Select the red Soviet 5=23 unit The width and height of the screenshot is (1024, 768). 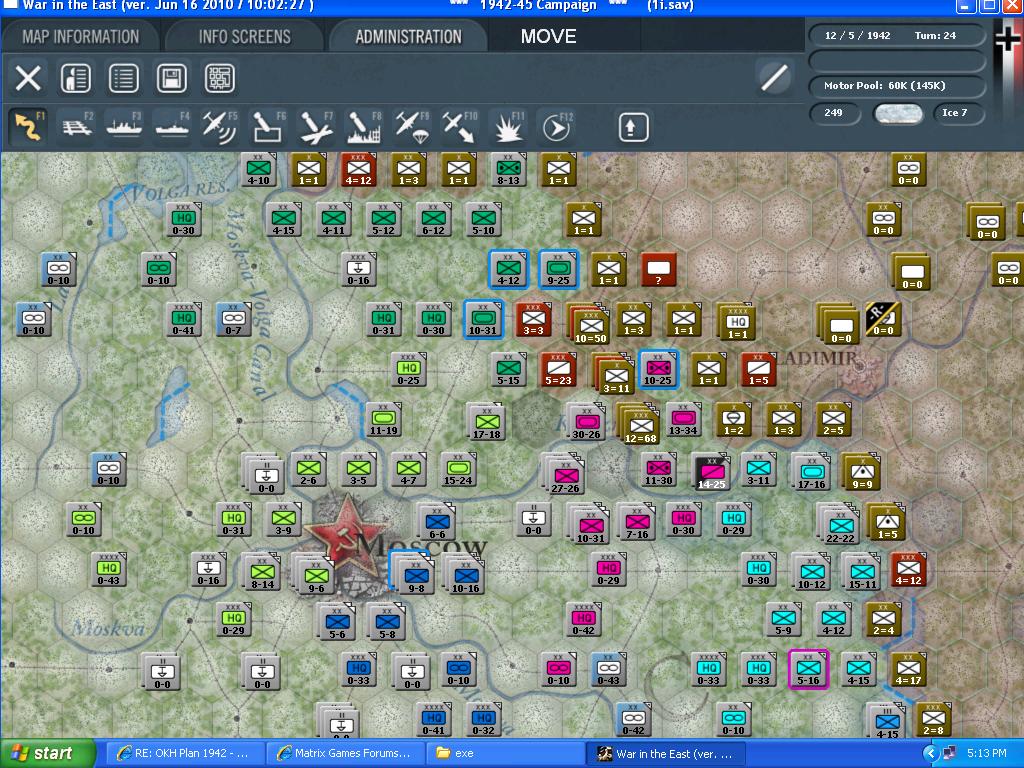point(558,370)
